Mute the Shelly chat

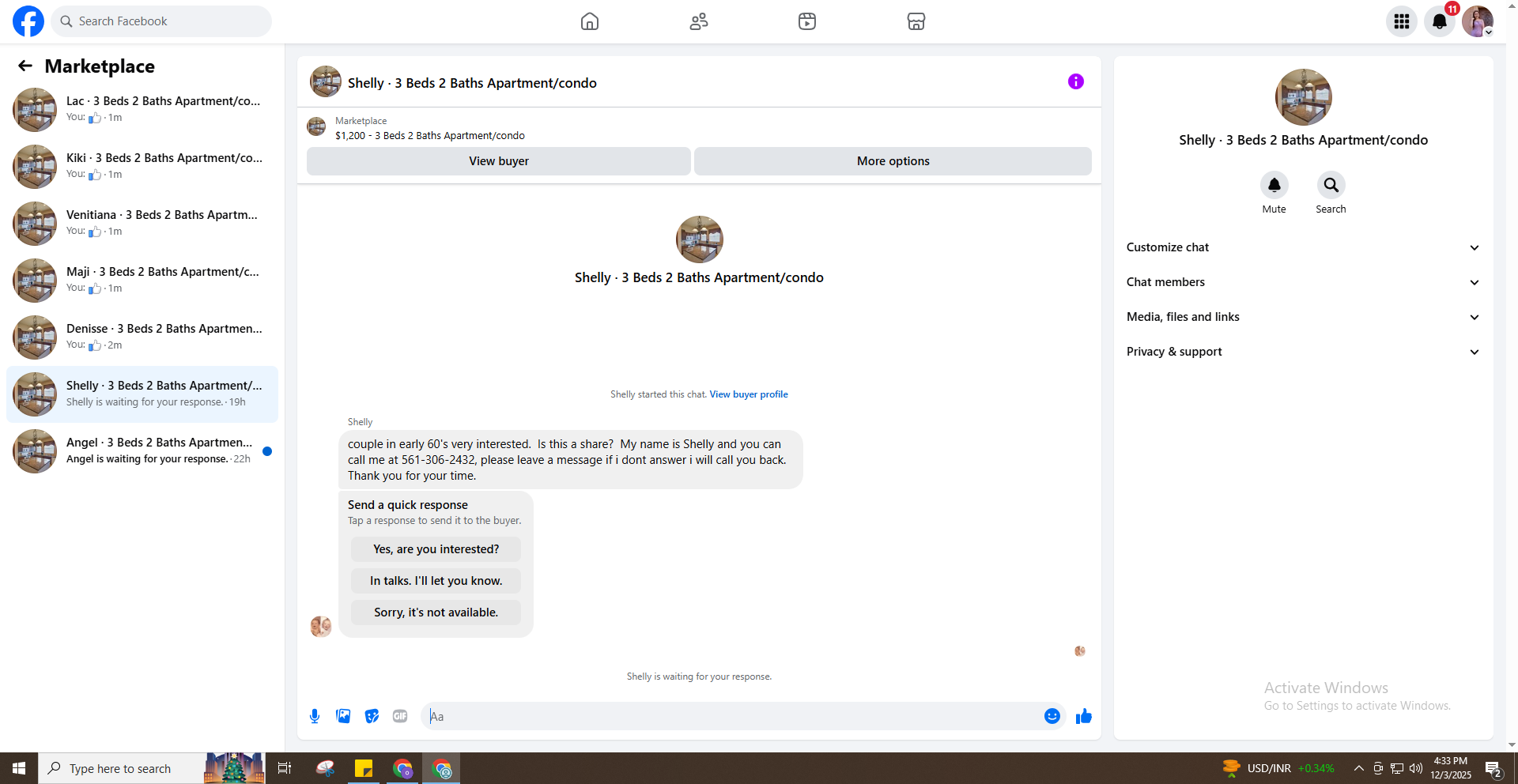click(x=1274, y=185)
